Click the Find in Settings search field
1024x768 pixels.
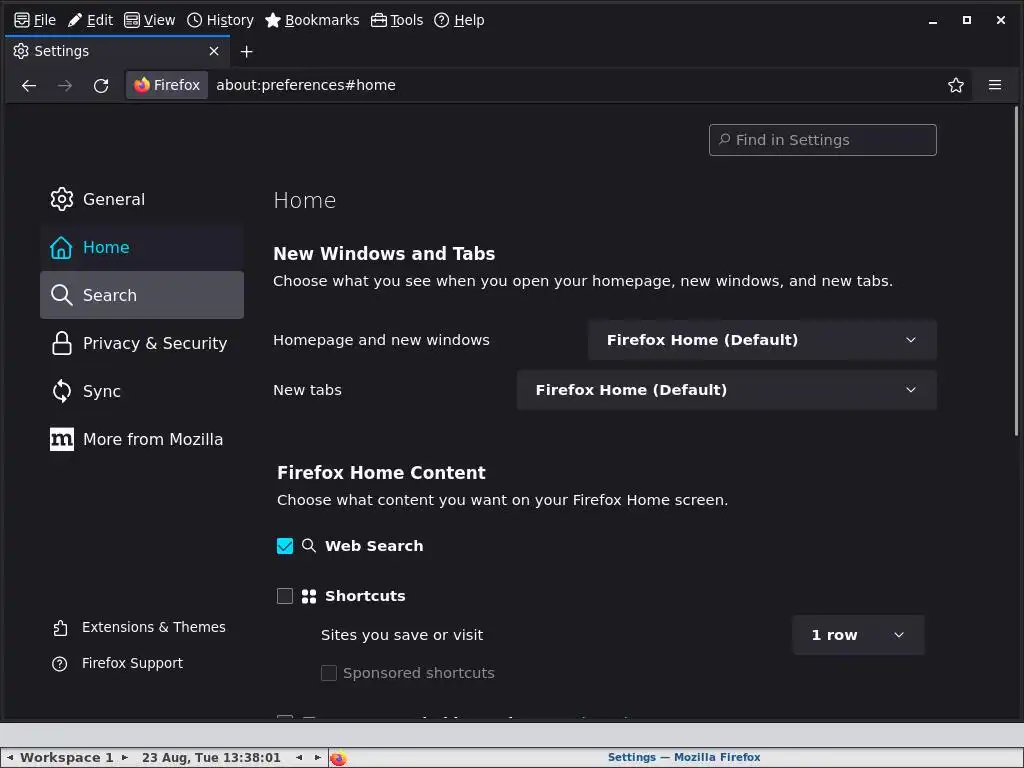pos(822,140)
